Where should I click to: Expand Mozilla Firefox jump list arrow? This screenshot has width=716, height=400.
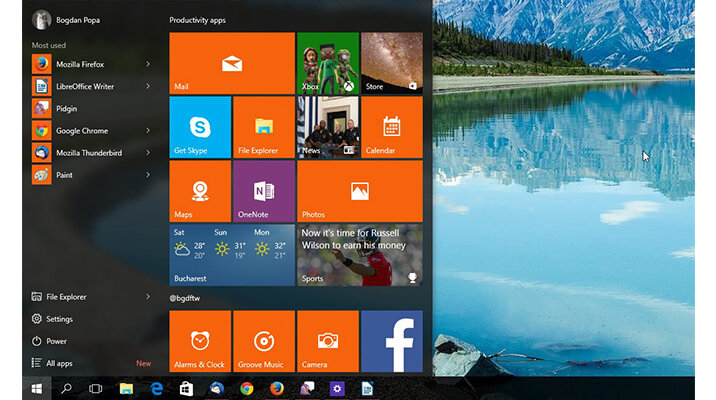pos(148,64)
